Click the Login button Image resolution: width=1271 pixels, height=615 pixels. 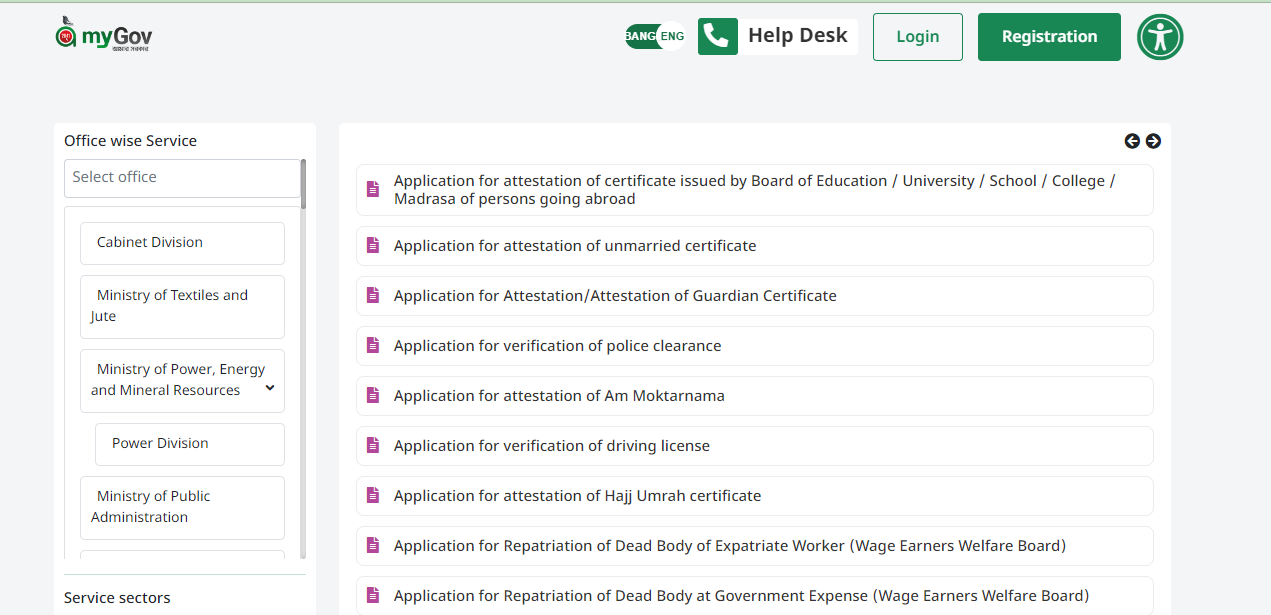point(917,36)
